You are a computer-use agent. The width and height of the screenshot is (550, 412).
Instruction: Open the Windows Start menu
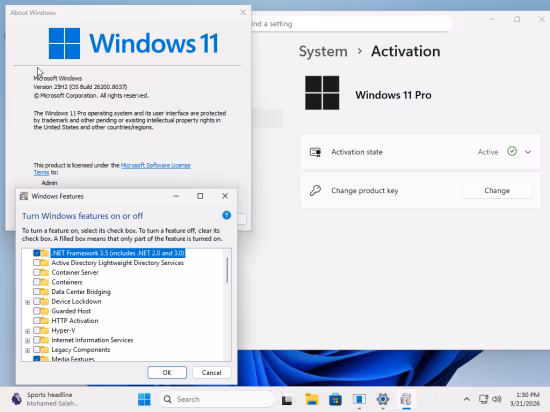pos(144,399)
